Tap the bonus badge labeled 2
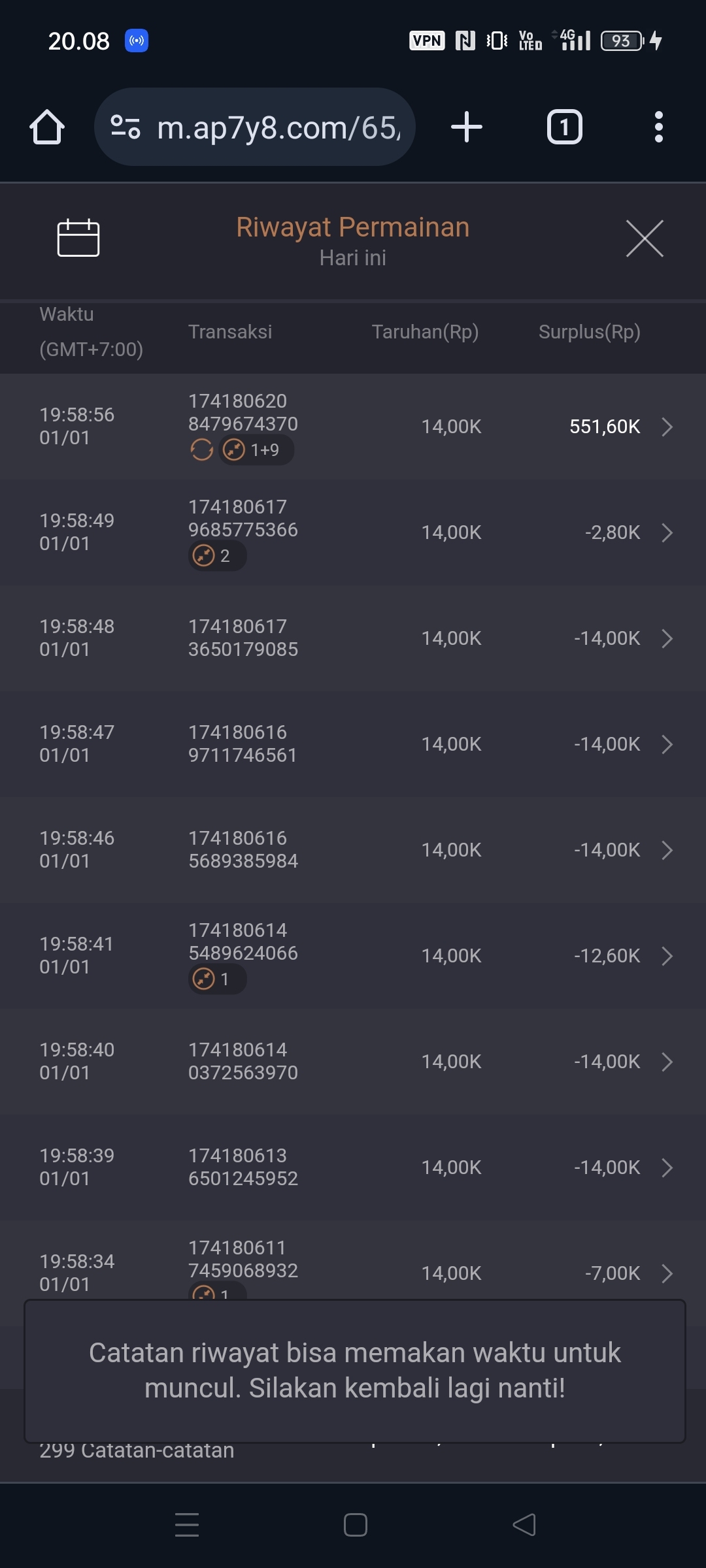Image resolution: width=706 pixels, height=1568 pixels. coord(217,556)
